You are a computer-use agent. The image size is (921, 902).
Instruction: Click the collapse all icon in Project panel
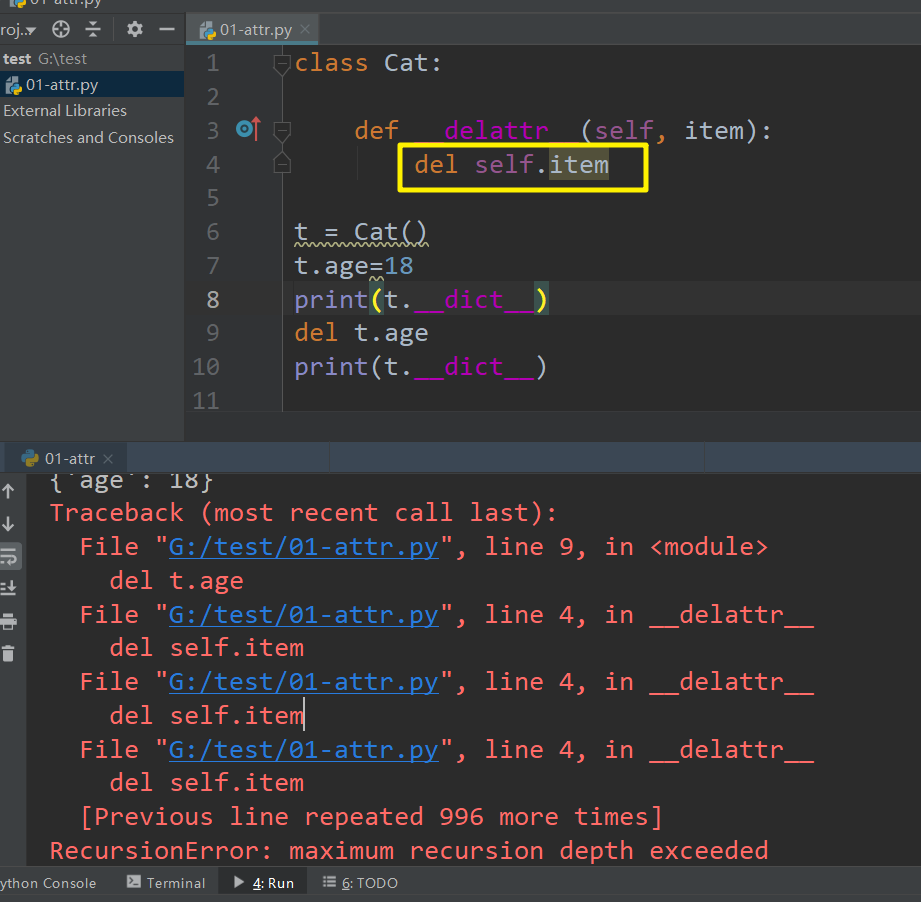point(93,29)
